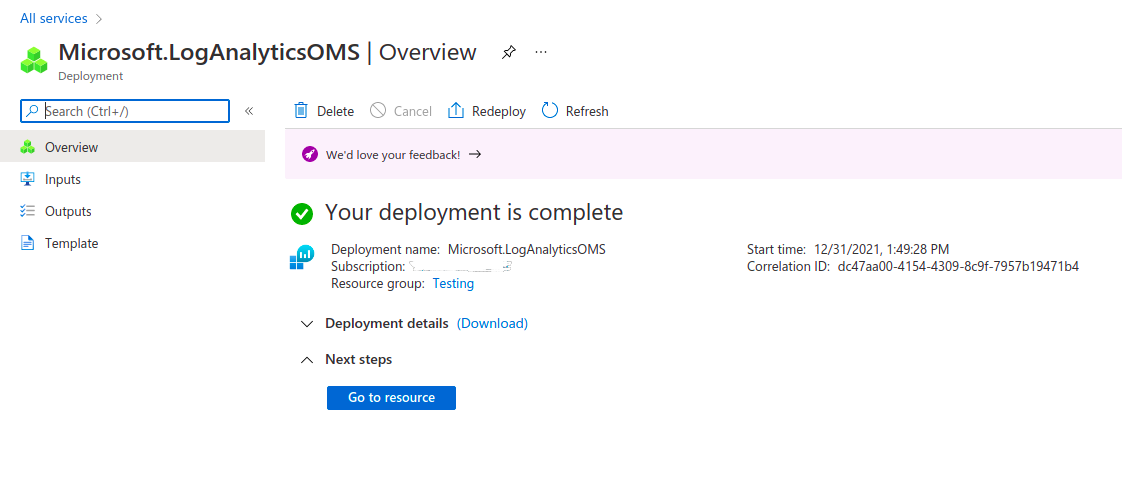Click the Inputs monitor icon
Screen dimensions: 1122x493
(x=27, y=179)
